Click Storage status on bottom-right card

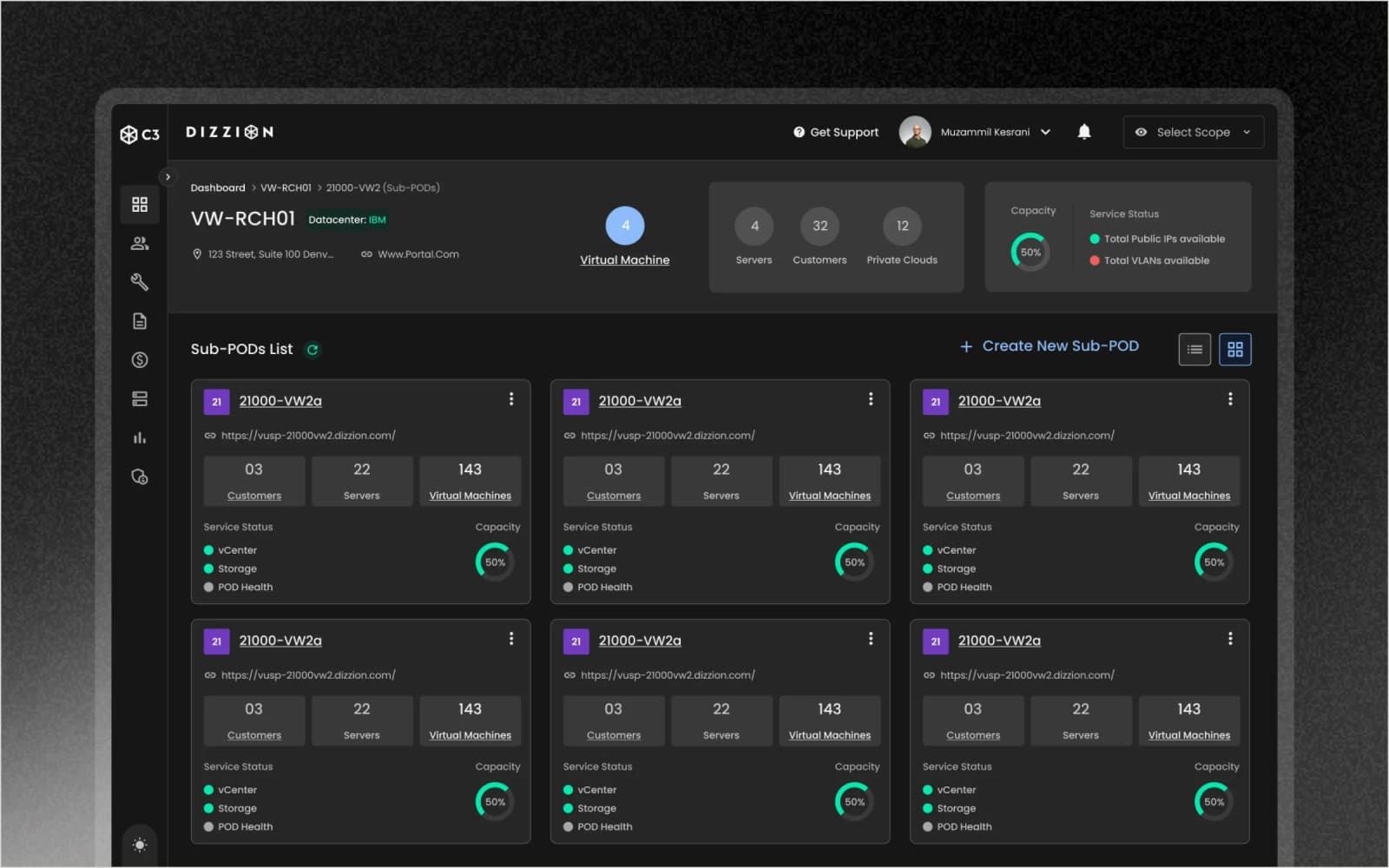(949, 808)
